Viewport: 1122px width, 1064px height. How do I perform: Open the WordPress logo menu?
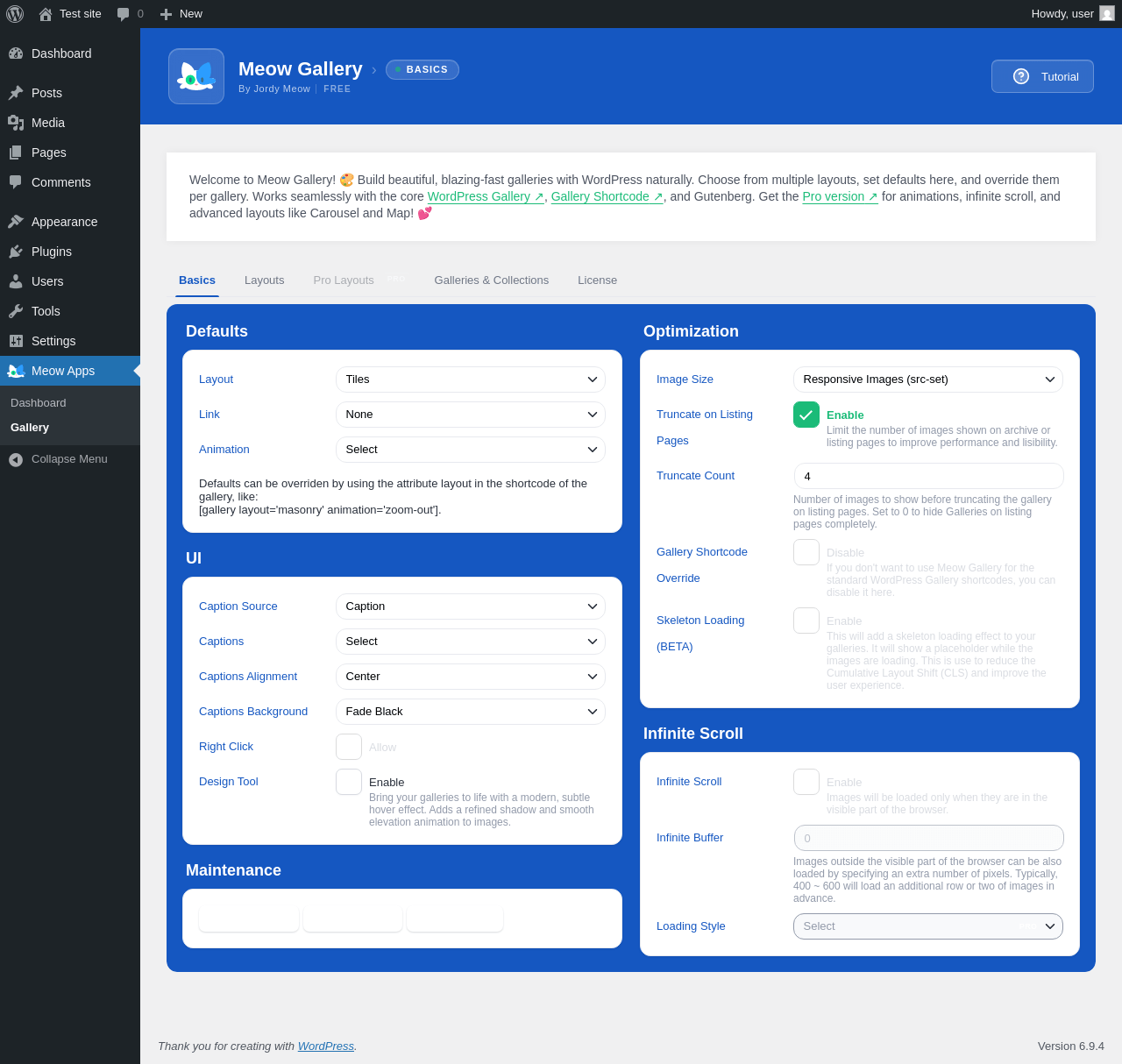click(15, 14)
